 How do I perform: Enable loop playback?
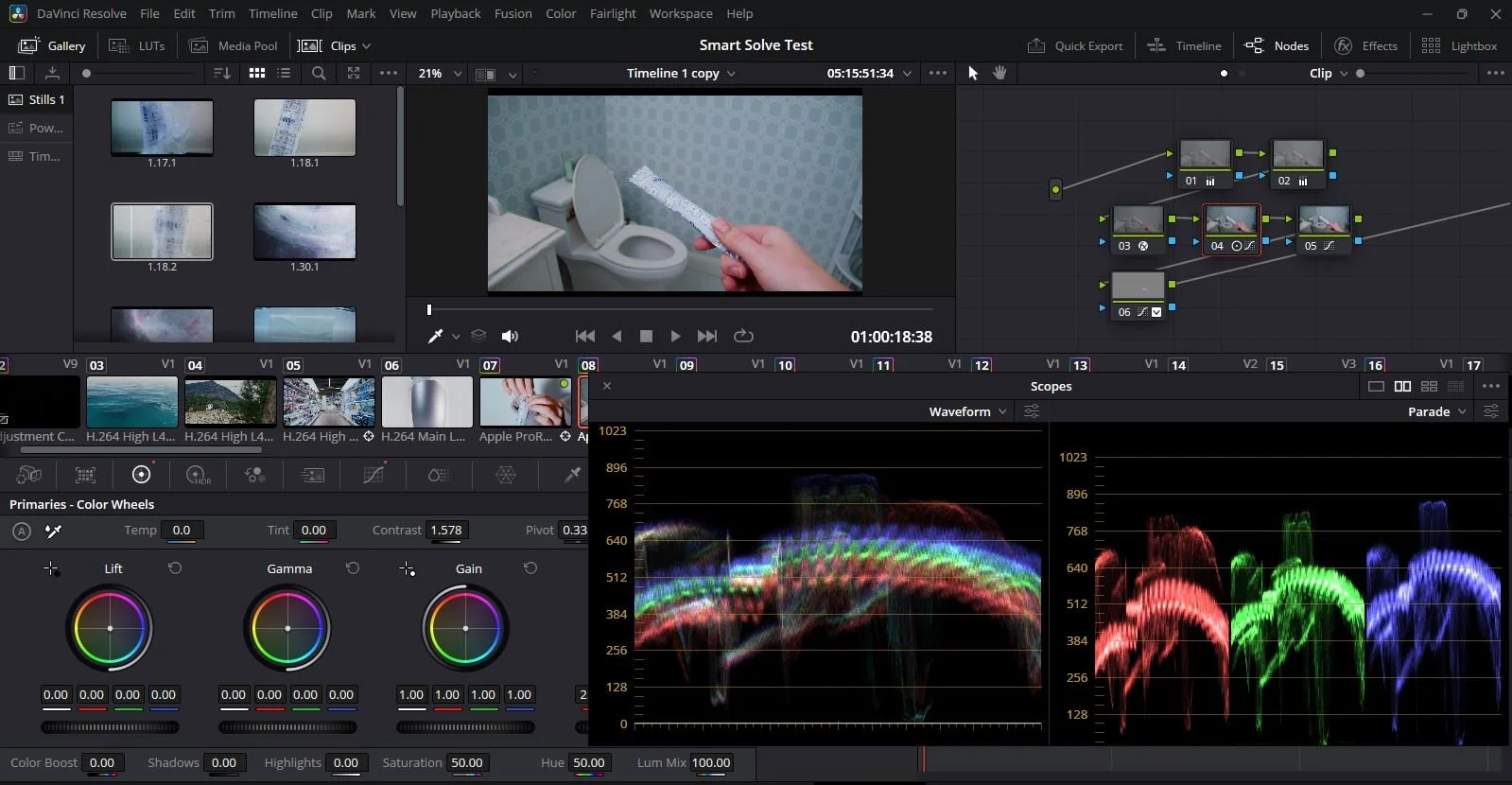743,337
